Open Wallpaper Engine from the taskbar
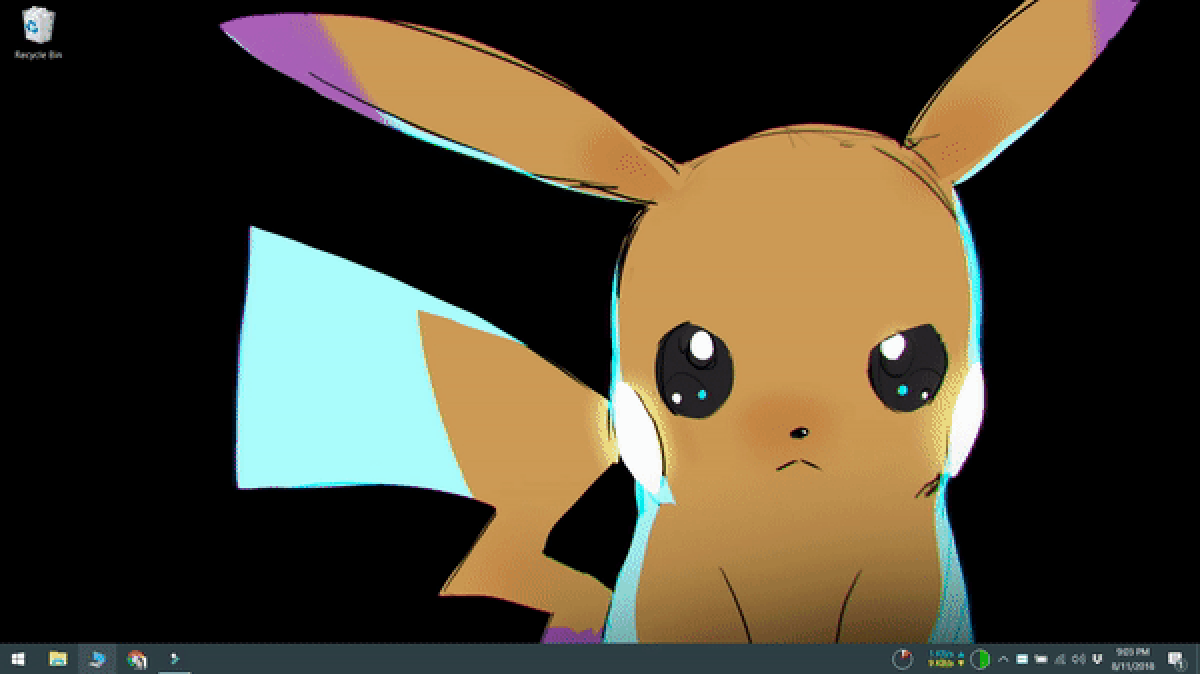Image resolution: width=1200 pixels, height=674 pixels. click(x=172, y=660)
